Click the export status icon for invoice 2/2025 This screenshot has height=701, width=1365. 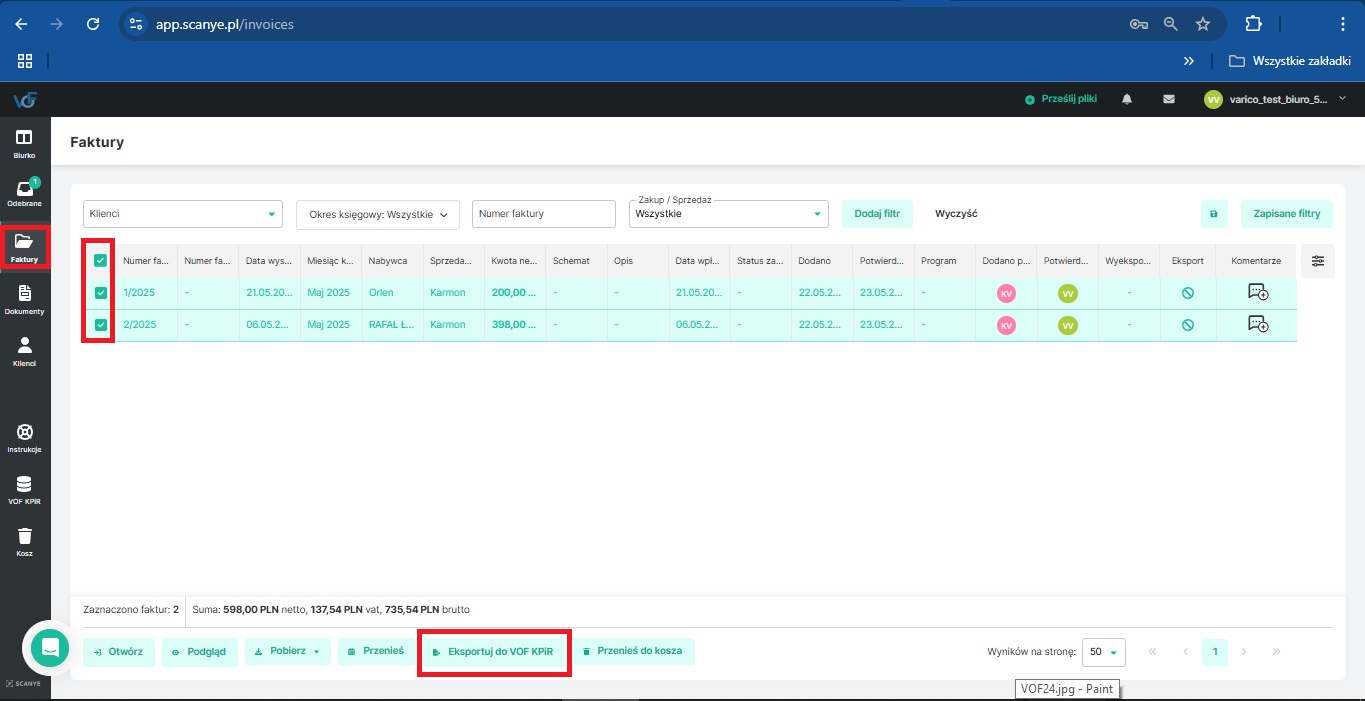click(x=1187, y=325)
